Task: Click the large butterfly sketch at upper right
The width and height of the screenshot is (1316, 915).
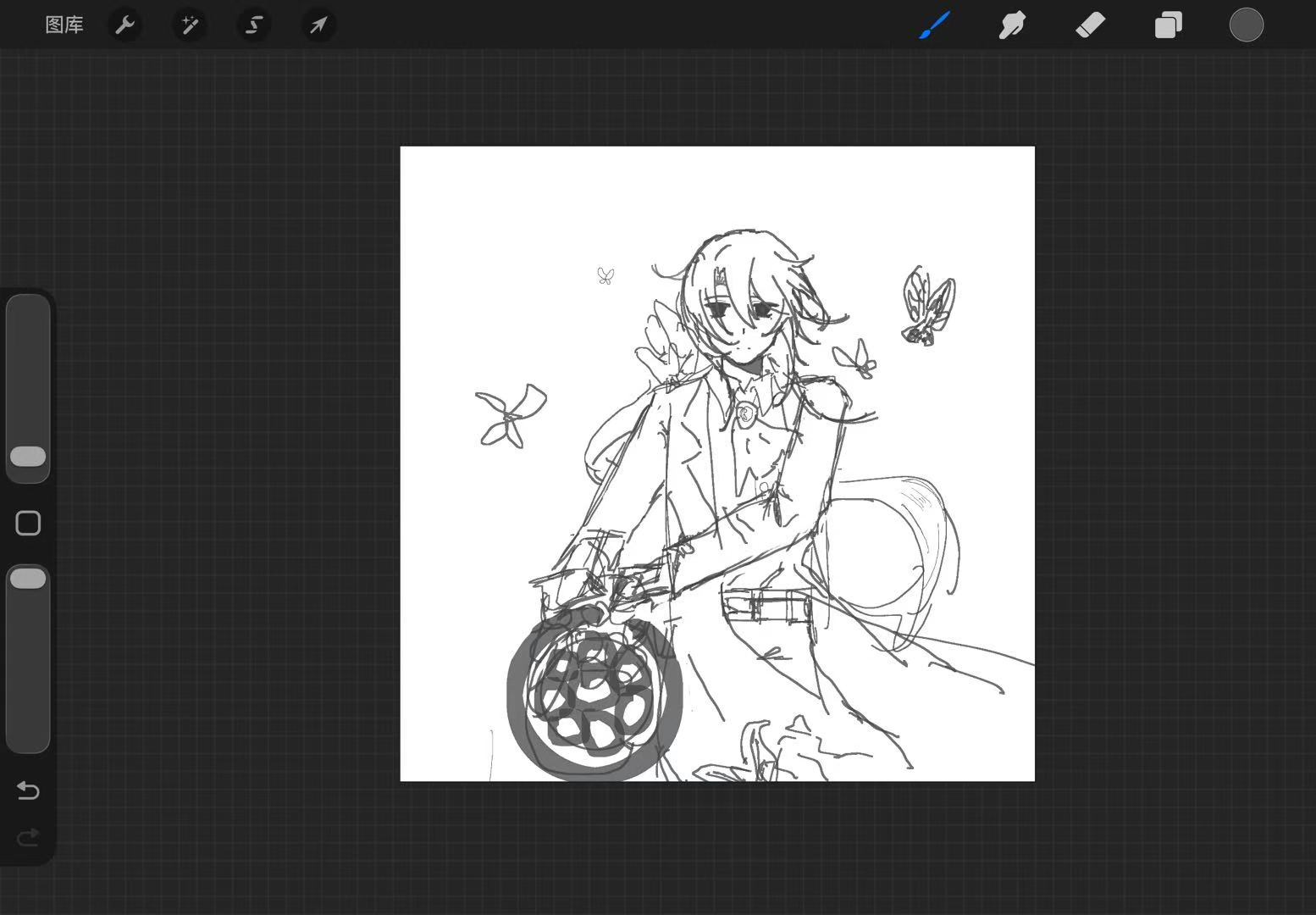Action: (928, 307)
